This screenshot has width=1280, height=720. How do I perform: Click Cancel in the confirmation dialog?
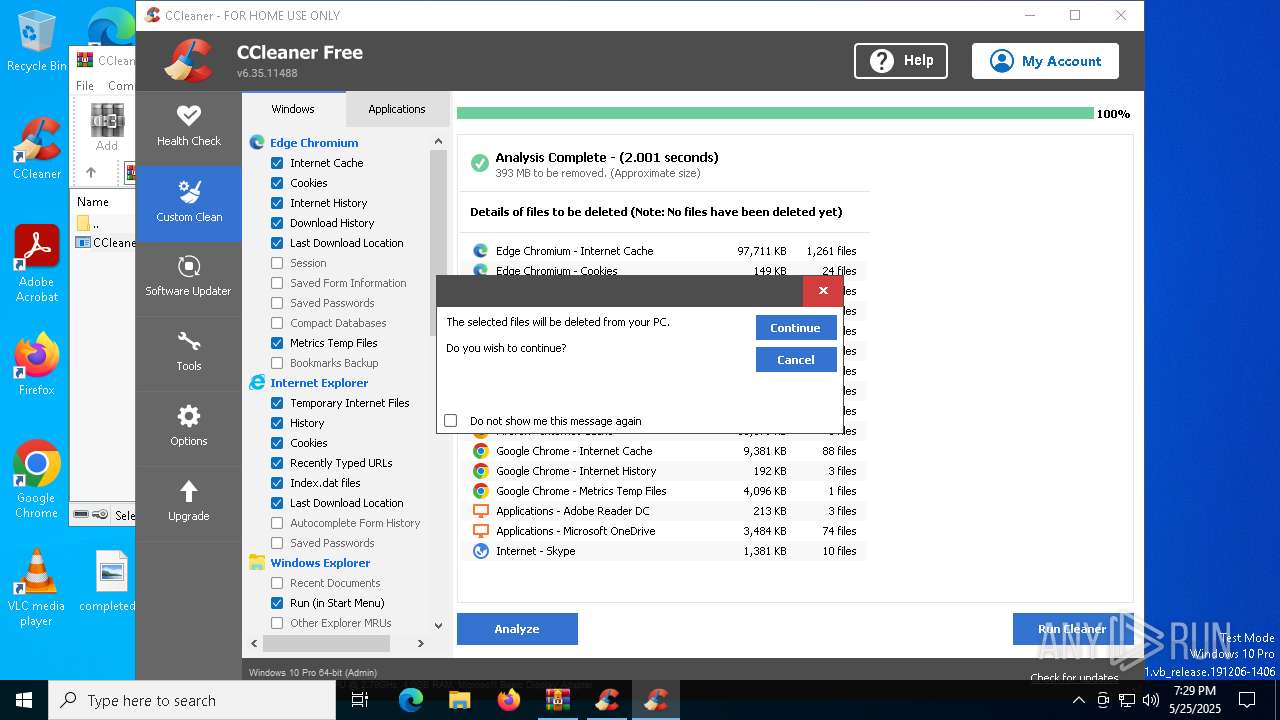click(x=796, y=360)
